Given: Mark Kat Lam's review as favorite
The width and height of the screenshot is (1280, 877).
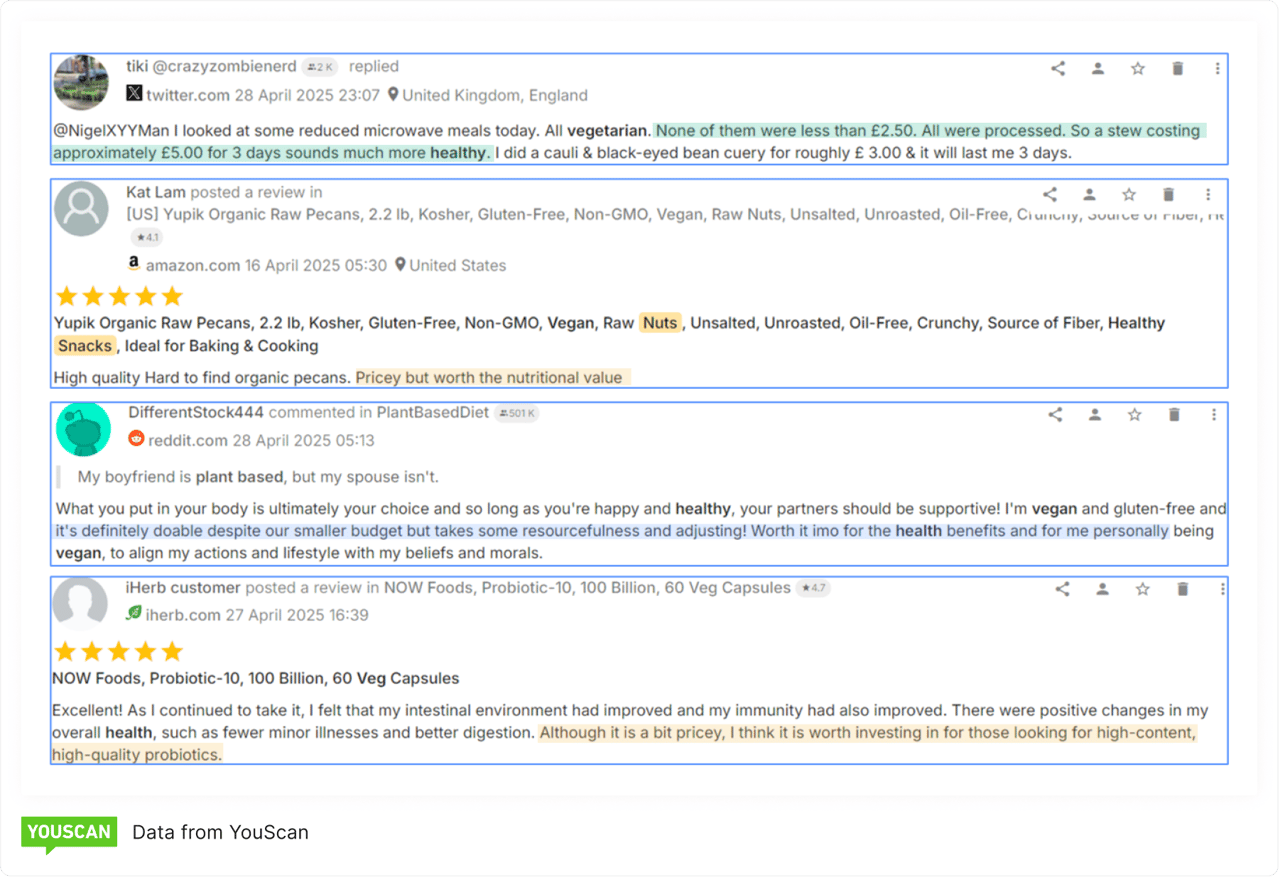Looking at the screenshot, I should (1129, 194).
